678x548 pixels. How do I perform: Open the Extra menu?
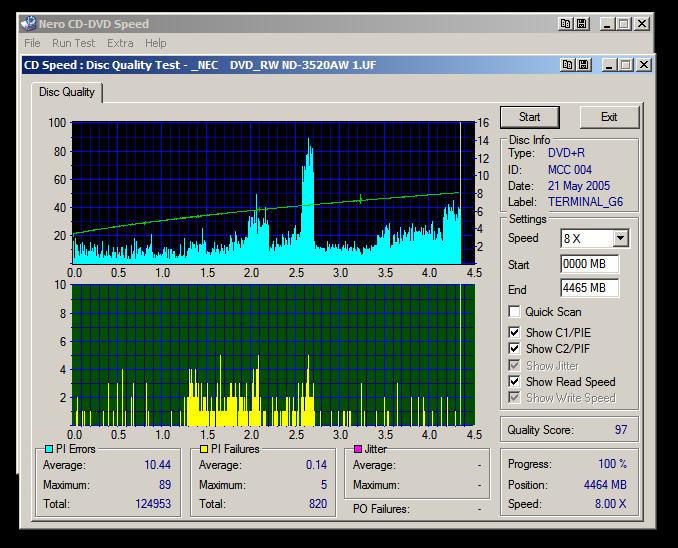[120, 43]
